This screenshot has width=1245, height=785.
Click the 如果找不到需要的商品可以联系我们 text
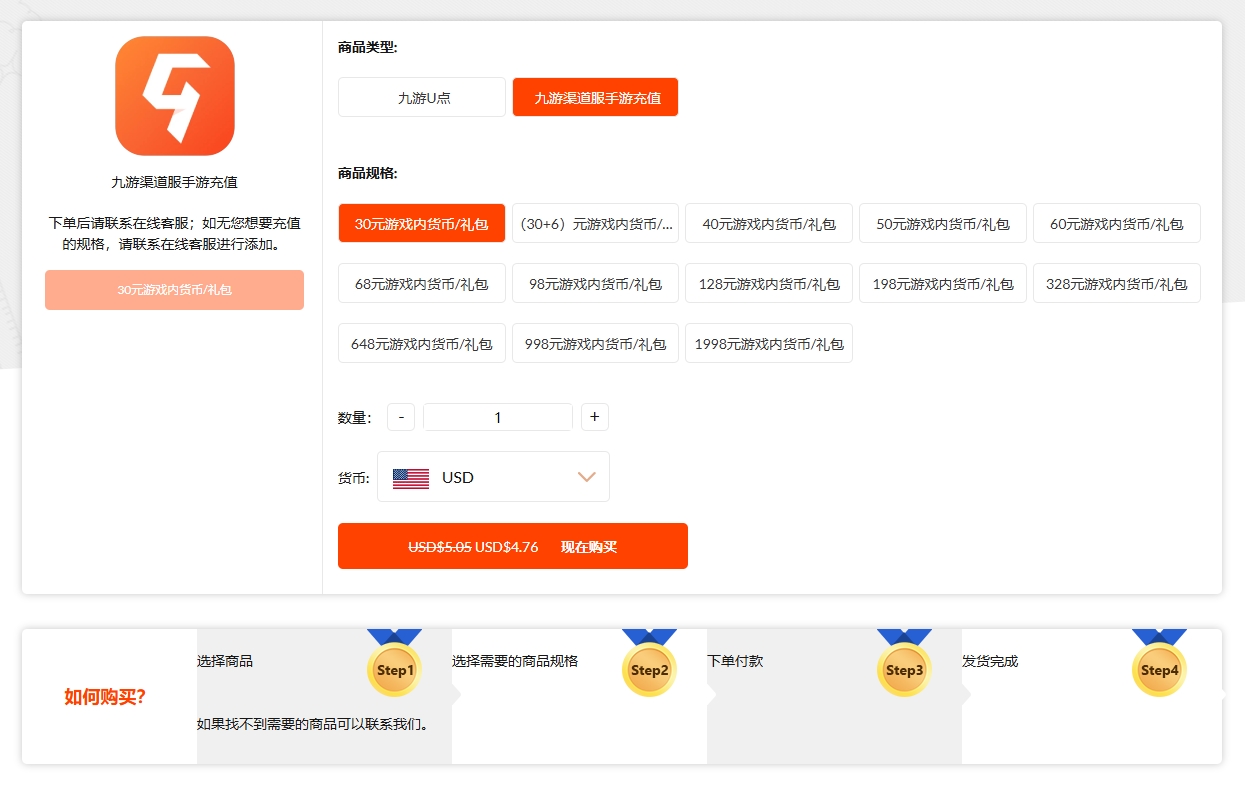313,724
